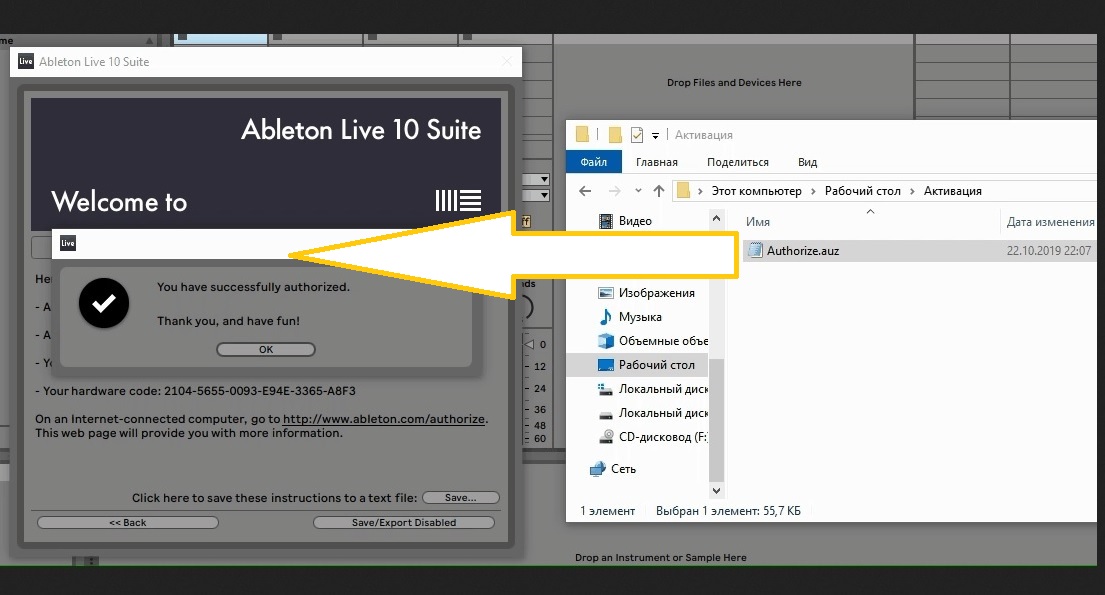1105x595 pixels.
Task: Click Save... to export instructions to text
Action: (x=460, y=497)
